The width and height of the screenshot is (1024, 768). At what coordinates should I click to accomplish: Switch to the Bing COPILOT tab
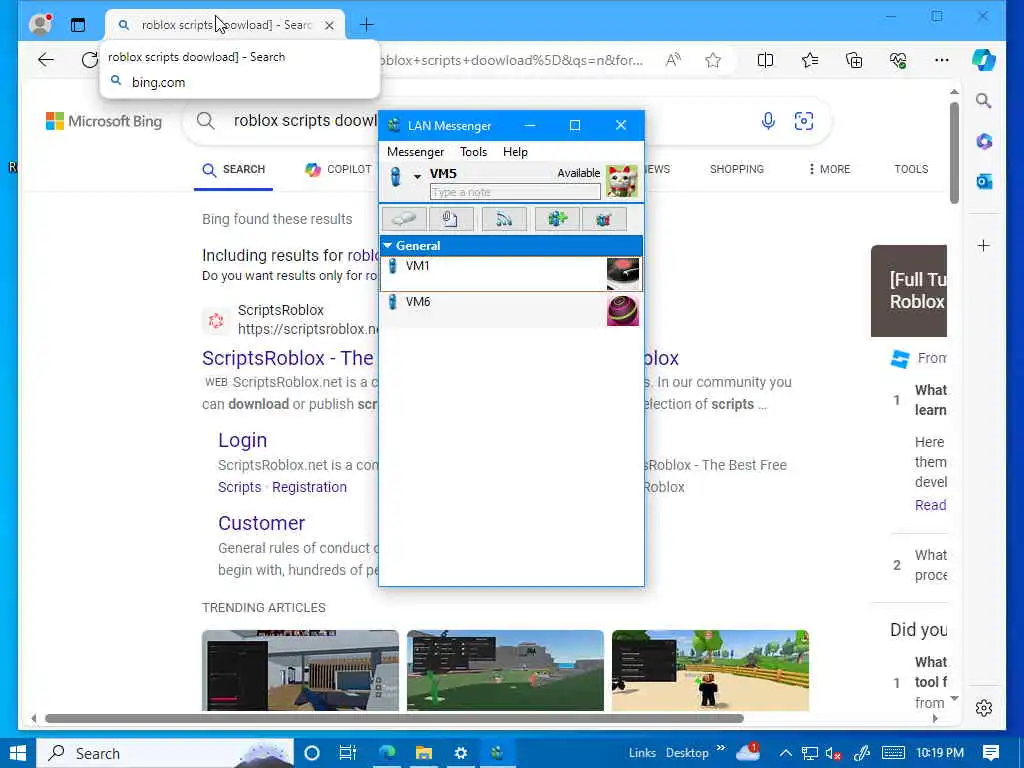(338, 169)
